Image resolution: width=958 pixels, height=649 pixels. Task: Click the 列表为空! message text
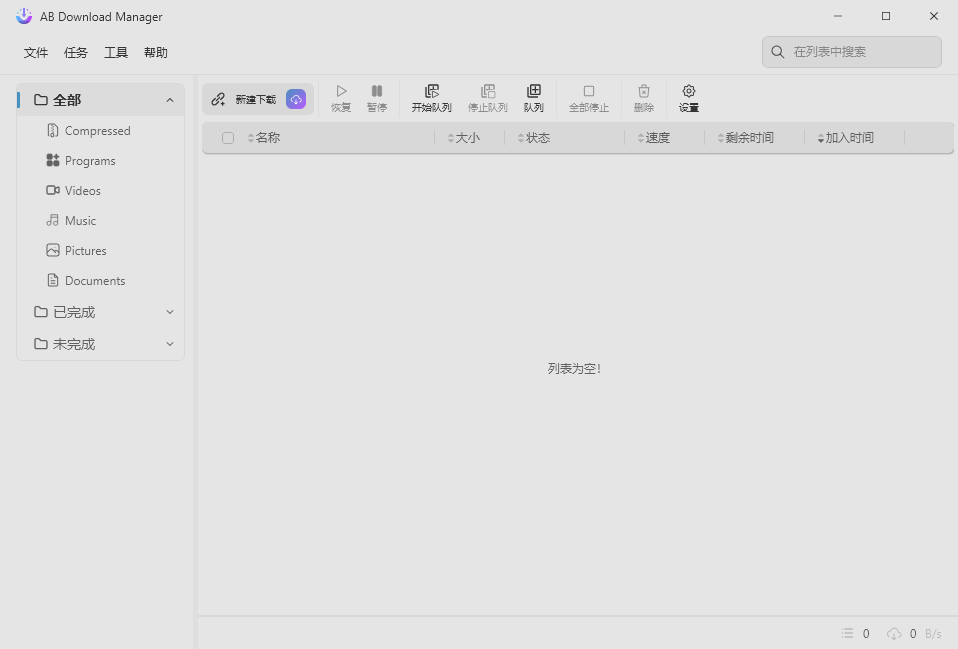click(x=574, y=368)
